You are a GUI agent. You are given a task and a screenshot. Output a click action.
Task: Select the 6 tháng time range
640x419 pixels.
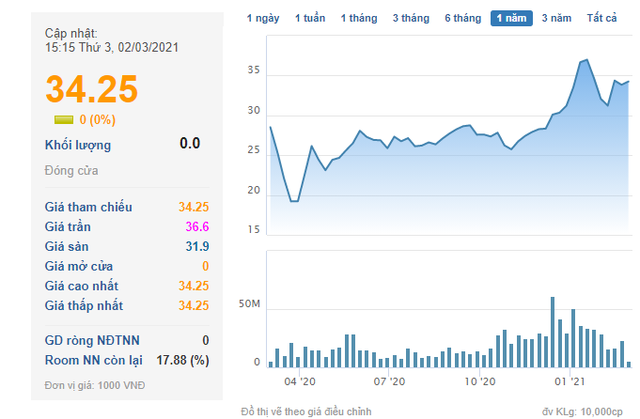coord(463,18)
